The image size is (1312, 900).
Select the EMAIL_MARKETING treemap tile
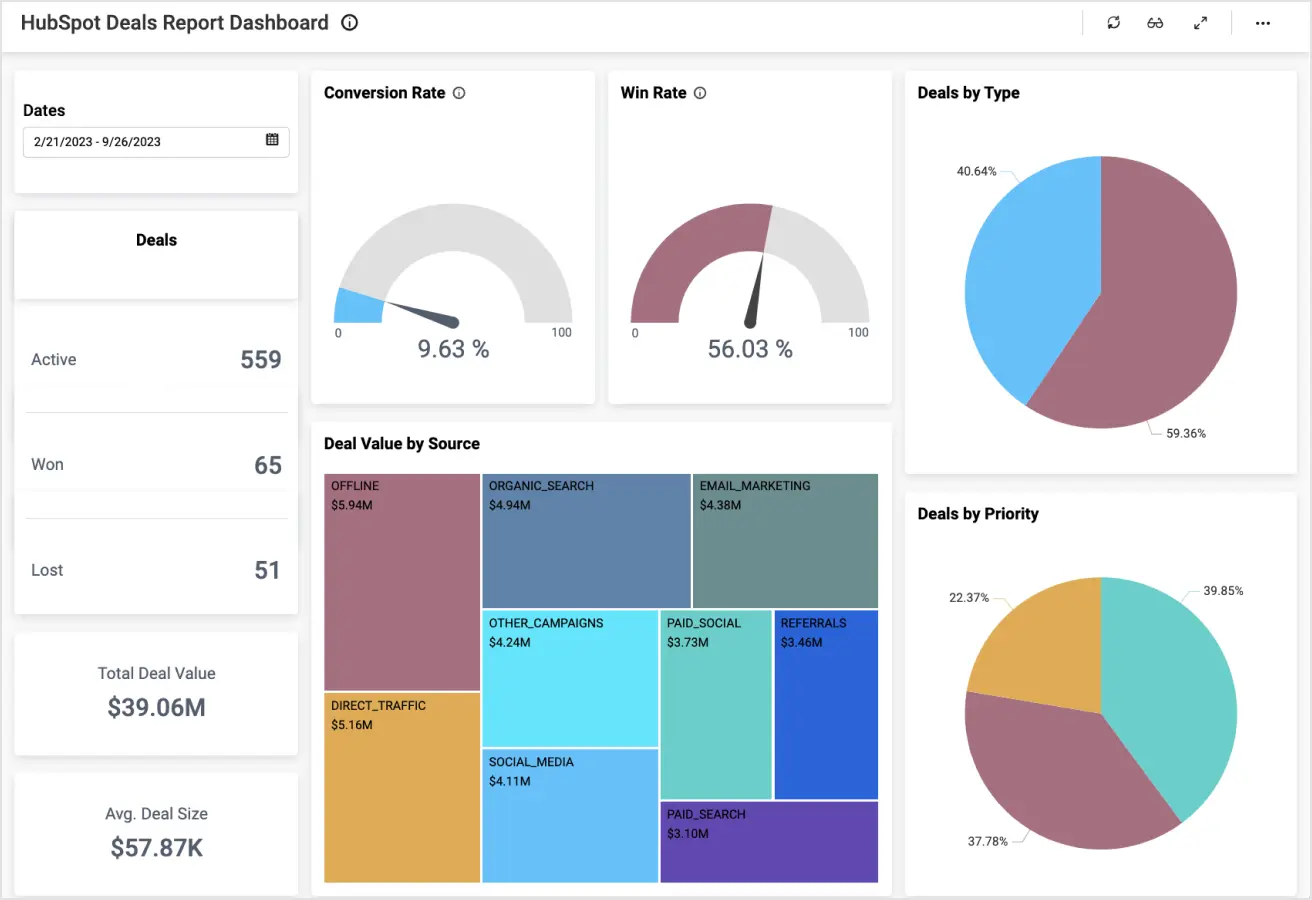pos(786,540)
